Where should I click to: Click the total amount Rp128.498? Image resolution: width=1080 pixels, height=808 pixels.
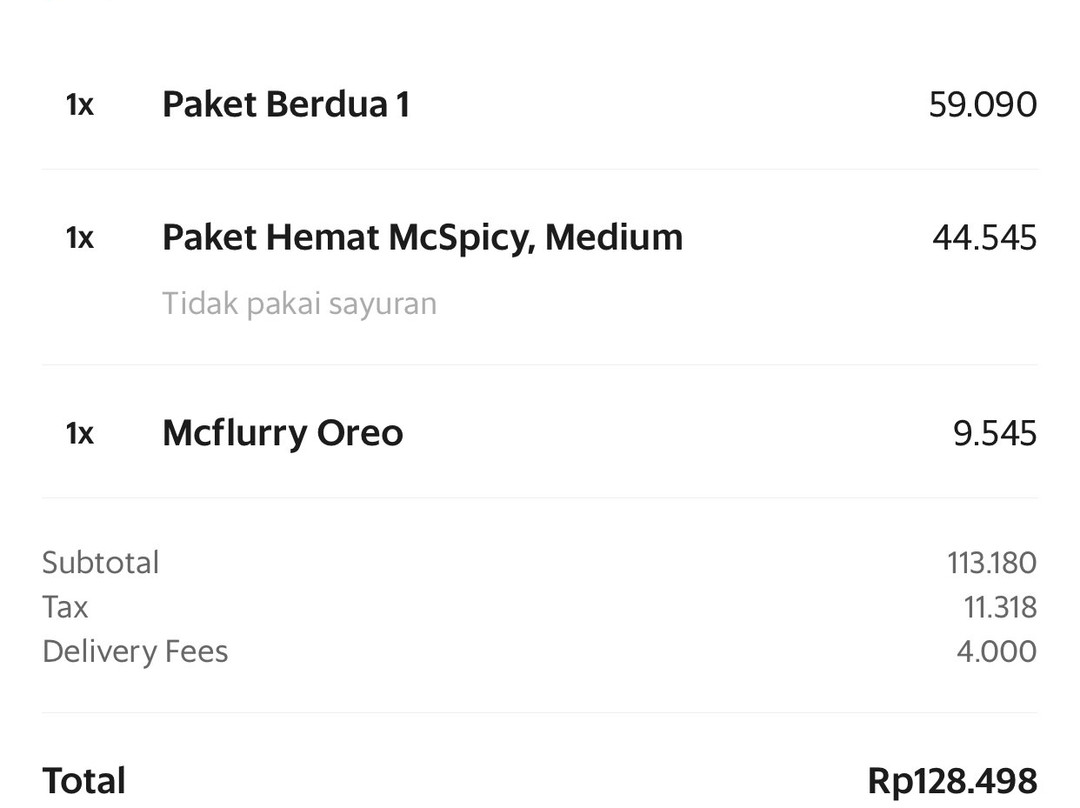(x=953, y=781)
